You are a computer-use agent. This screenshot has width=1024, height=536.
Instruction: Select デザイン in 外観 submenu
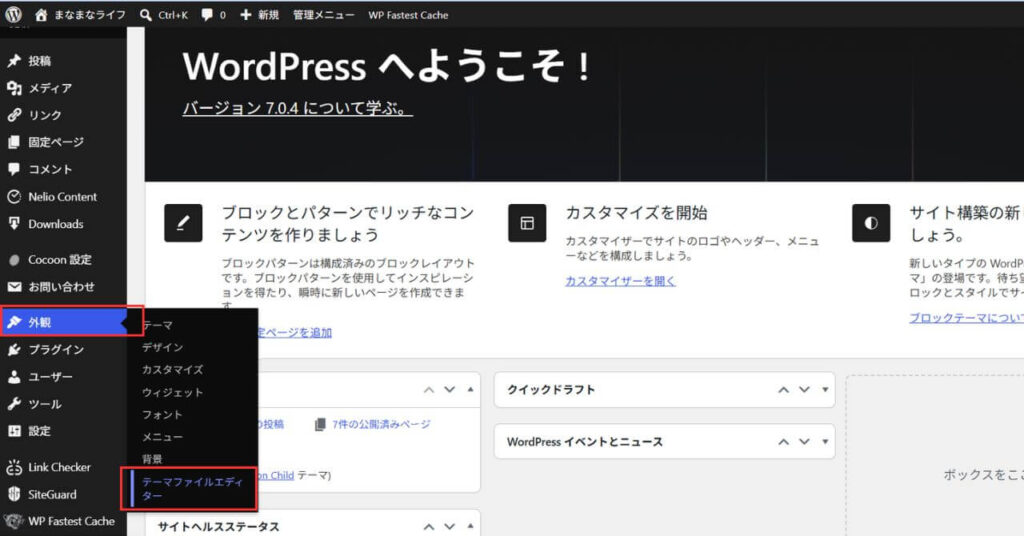pos(163,347)
